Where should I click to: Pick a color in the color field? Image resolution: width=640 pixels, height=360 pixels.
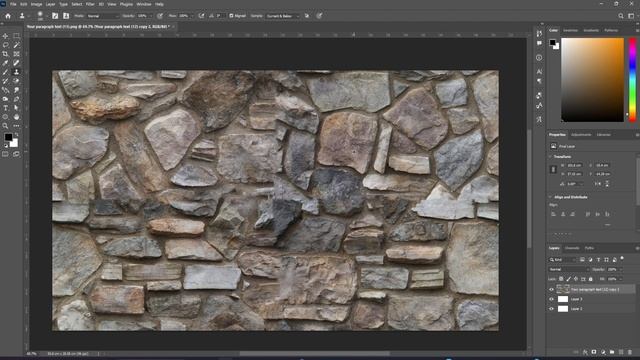point(593,80)
